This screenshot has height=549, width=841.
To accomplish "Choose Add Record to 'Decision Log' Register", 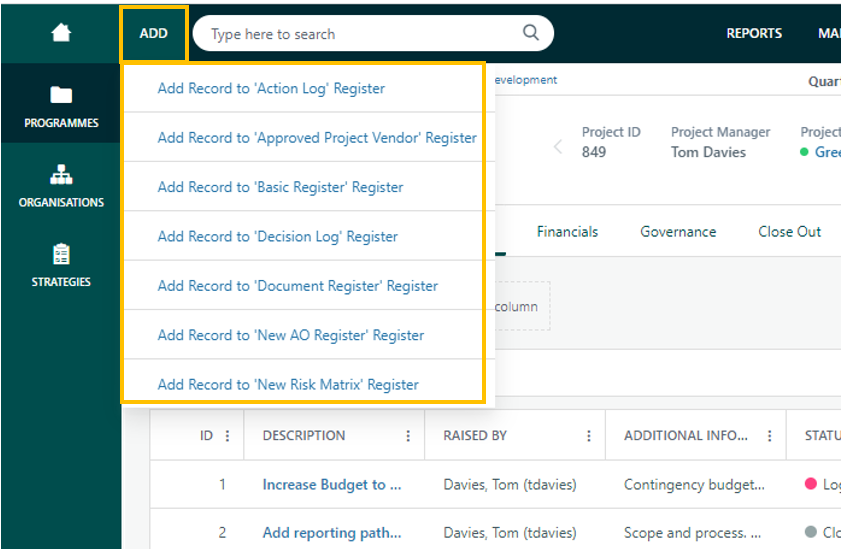I will (x=277, y=236).
